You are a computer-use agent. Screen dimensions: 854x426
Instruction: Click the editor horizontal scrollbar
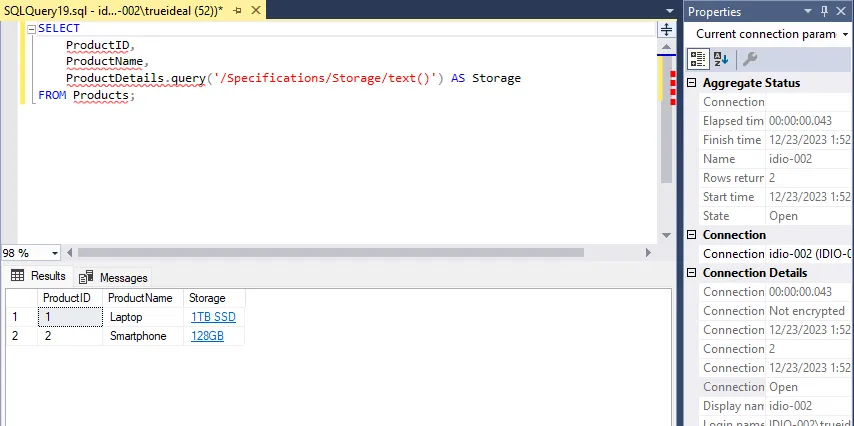pos(360,254)
